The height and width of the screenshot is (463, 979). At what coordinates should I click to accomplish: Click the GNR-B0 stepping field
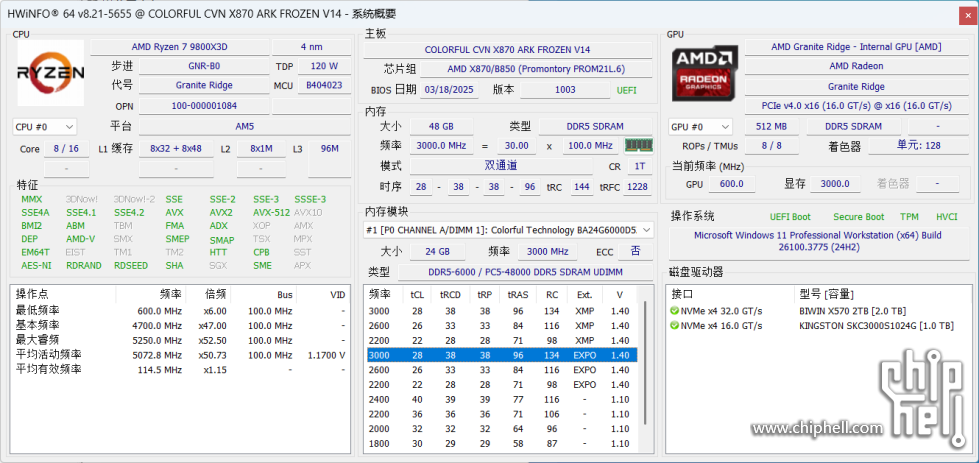[204, 66]
